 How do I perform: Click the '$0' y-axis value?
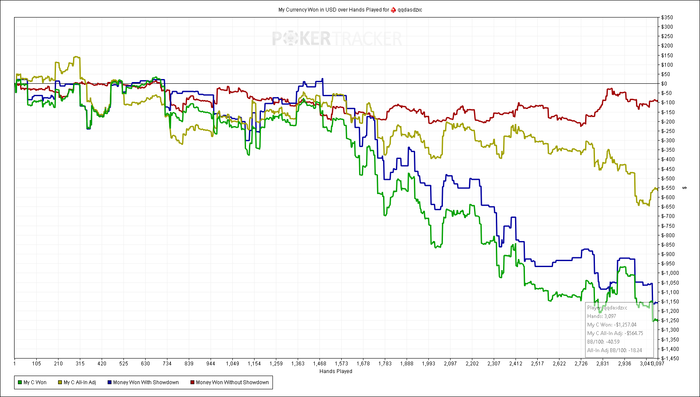pos(664,84)
